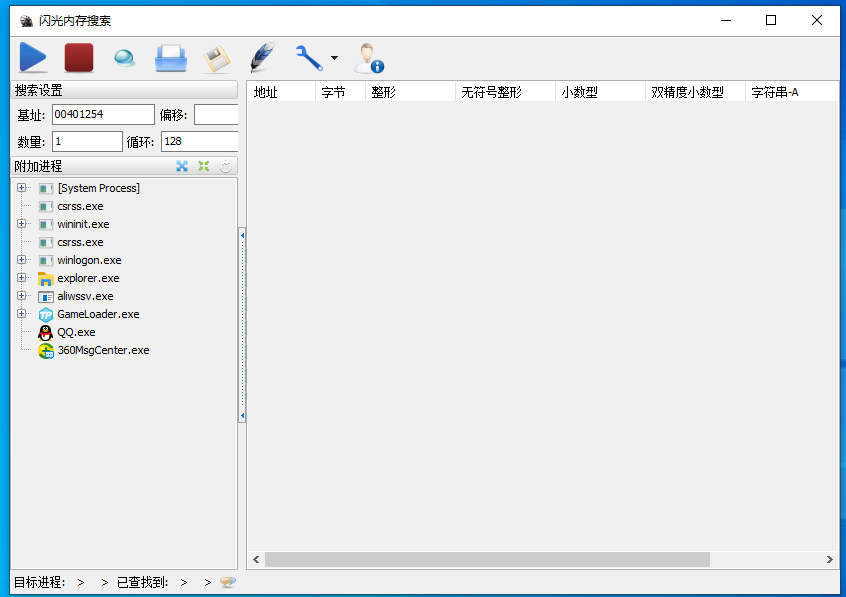Click the printer toolbar icon
This screenshot has width=846, height=597.
(170, 58)
